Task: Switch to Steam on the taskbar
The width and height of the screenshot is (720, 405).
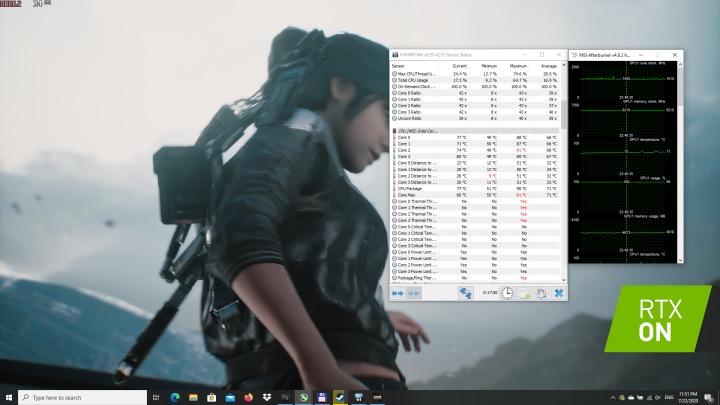Action: [340, 398]
